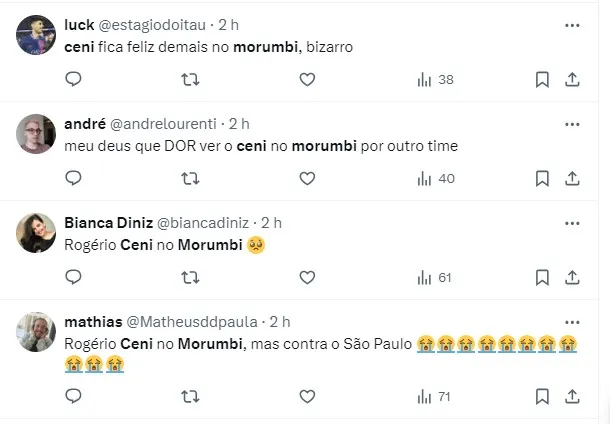View analytics showing 38 views

(x=435, y=79)
